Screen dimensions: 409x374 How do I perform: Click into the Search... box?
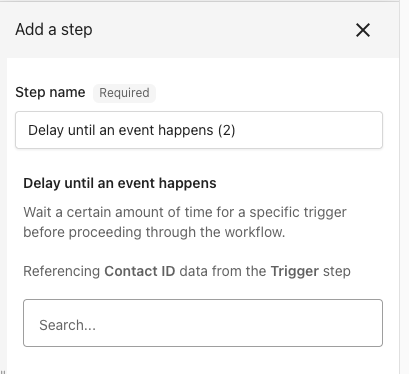pos(203,323)
